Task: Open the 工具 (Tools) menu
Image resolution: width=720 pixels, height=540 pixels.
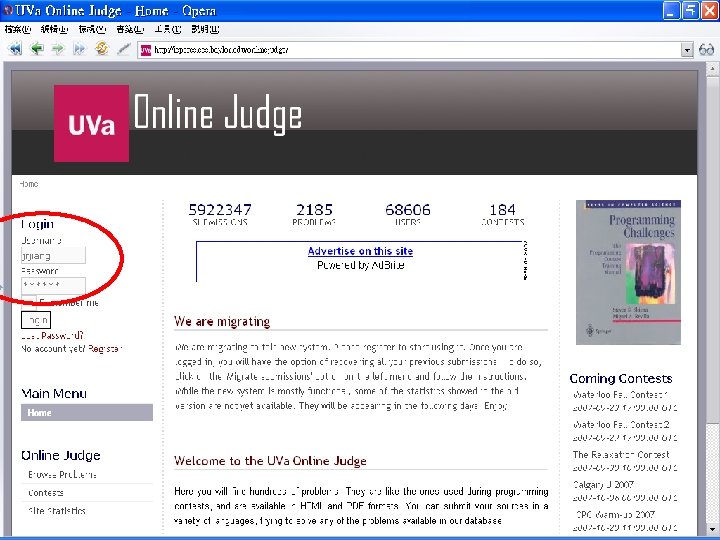Action: (168, 29)
